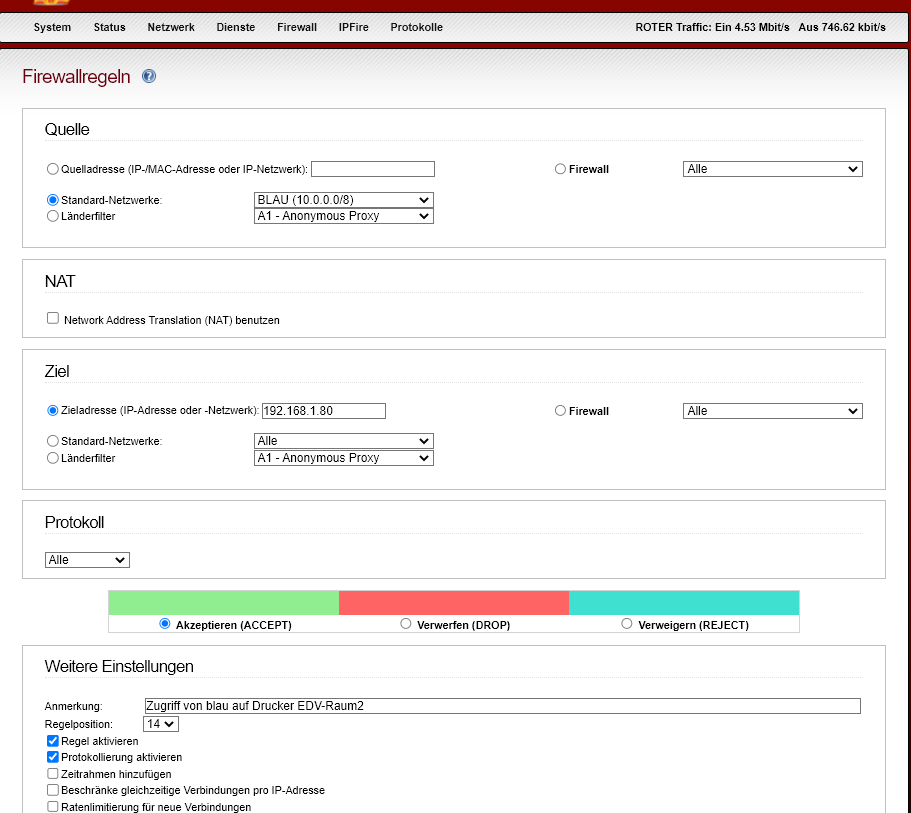Toggle Protokollierung aktivieren checkbox

click(x=53, y=758)
